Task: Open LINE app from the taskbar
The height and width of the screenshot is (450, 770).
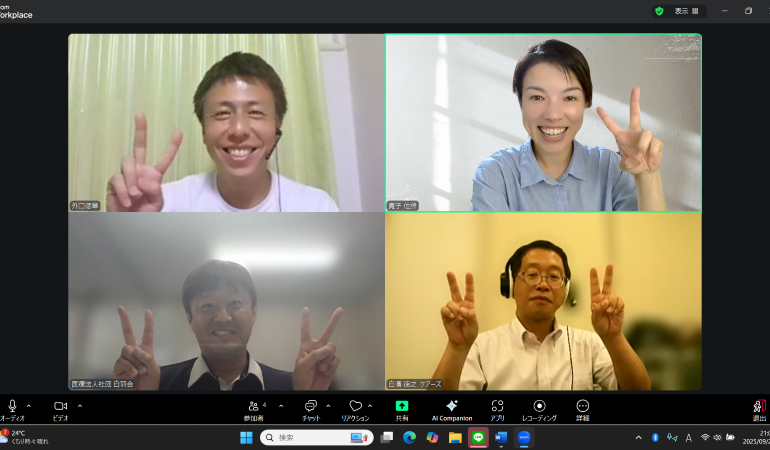Action: click(x=478, y=437)
